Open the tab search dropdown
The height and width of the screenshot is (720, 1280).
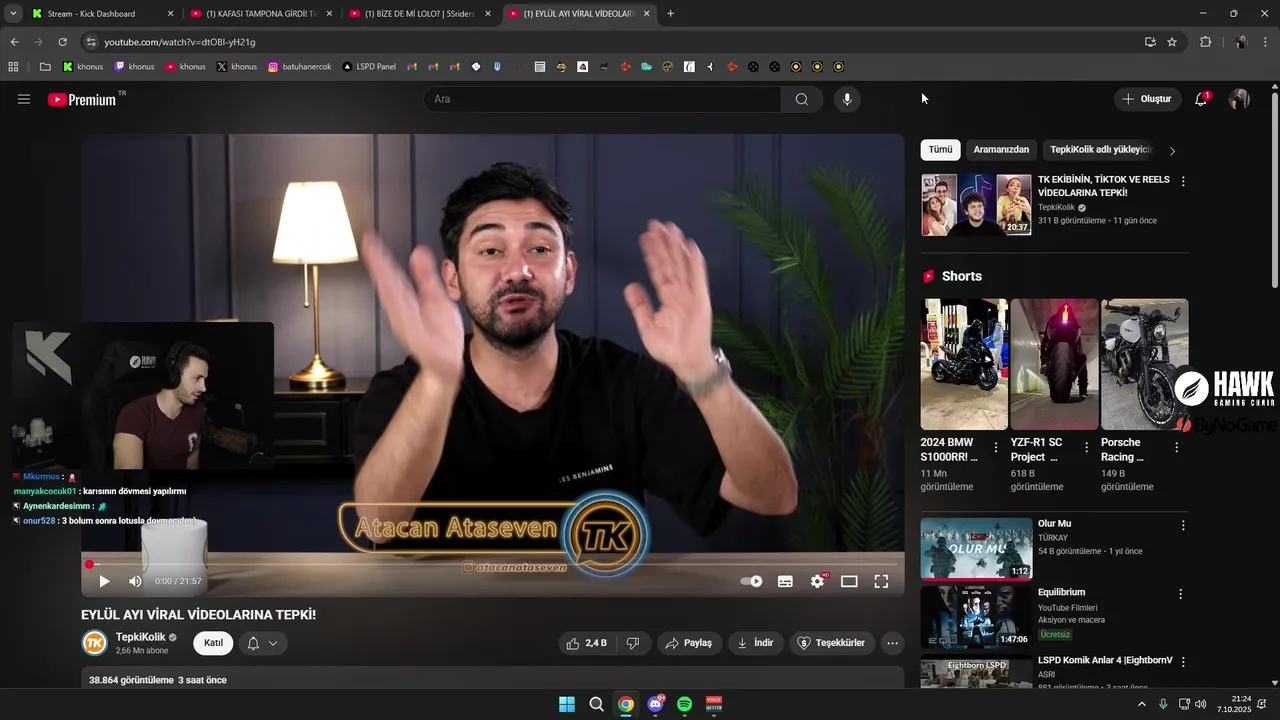[x=13, y=14]
